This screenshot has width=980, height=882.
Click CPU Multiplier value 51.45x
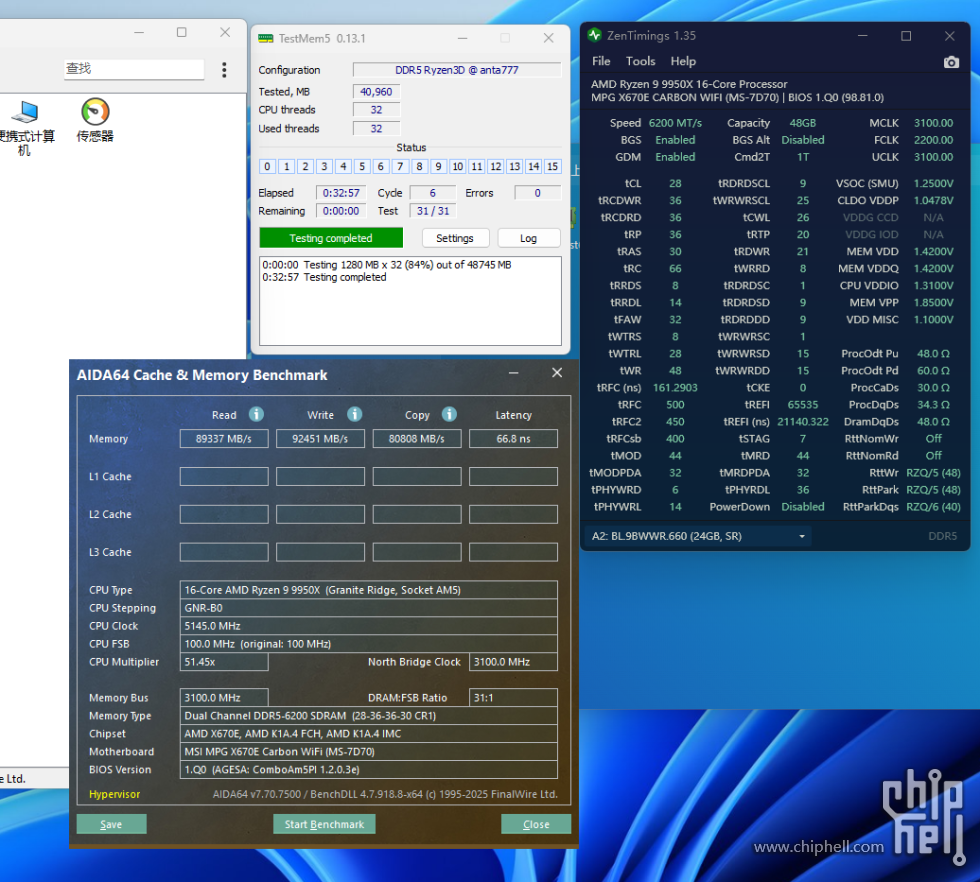[x=224, y=662]
